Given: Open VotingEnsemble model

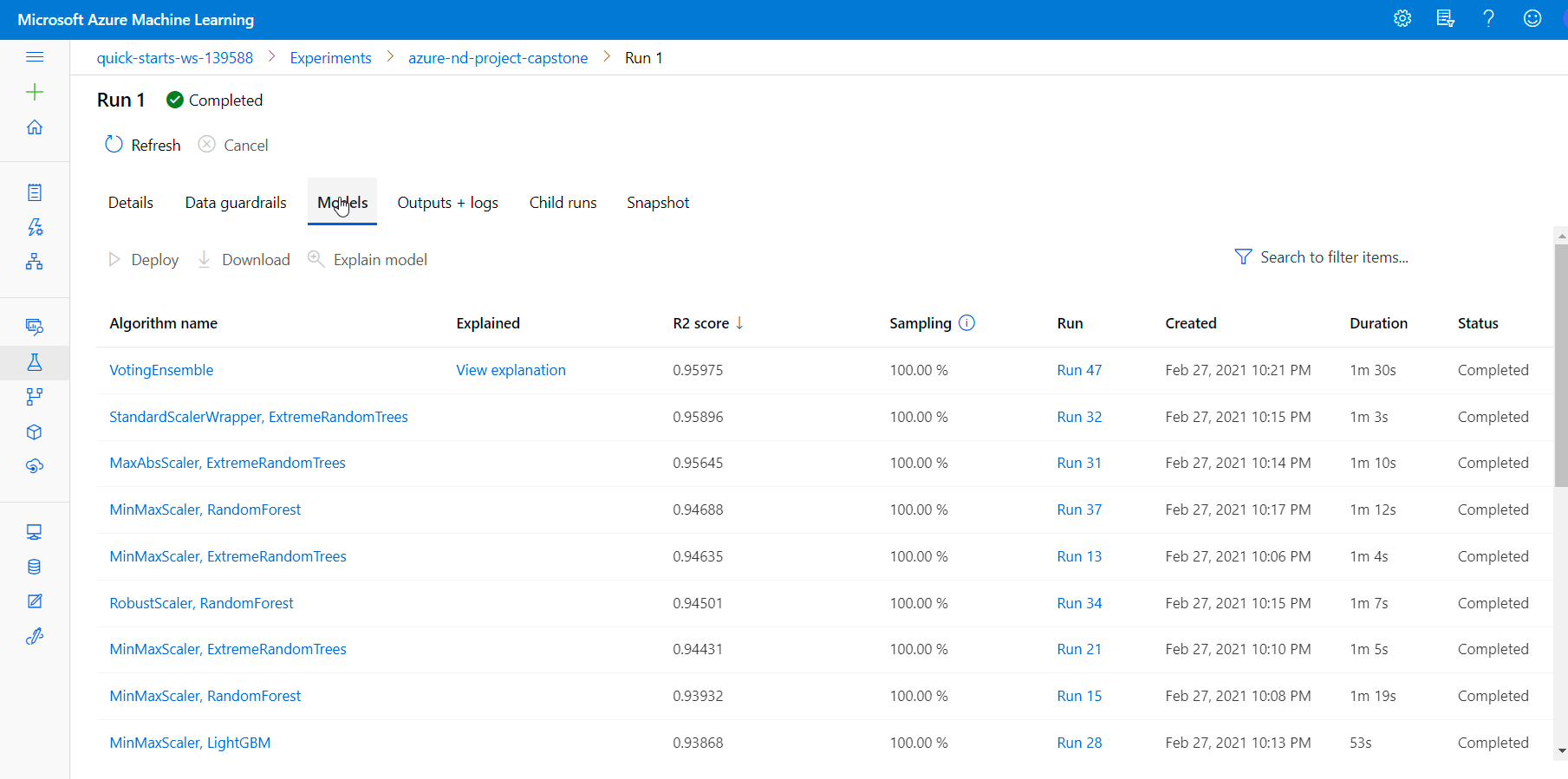Looking at the screenshot, I should click(161, 370).
